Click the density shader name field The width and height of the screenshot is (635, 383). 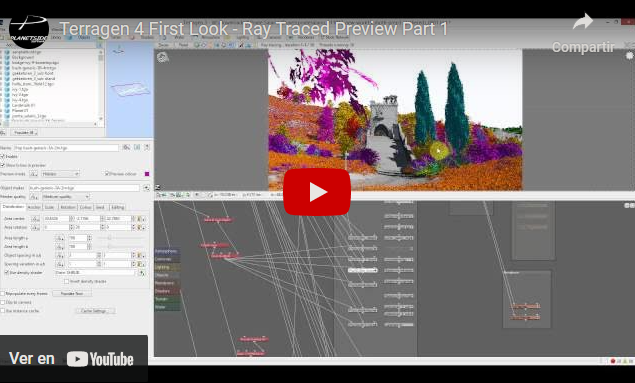click(96, 273)
